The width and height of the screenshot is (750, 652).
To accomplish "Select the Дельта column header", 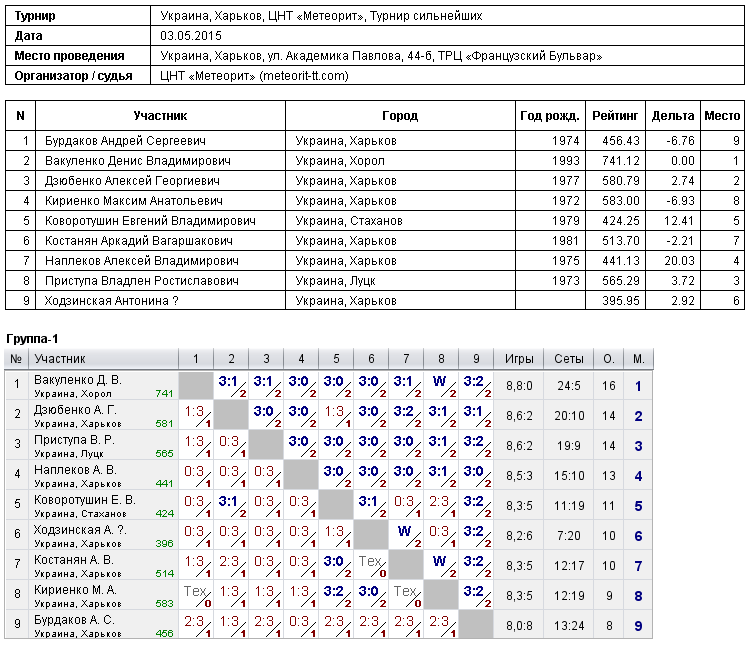I will click(x=673, y=116).
